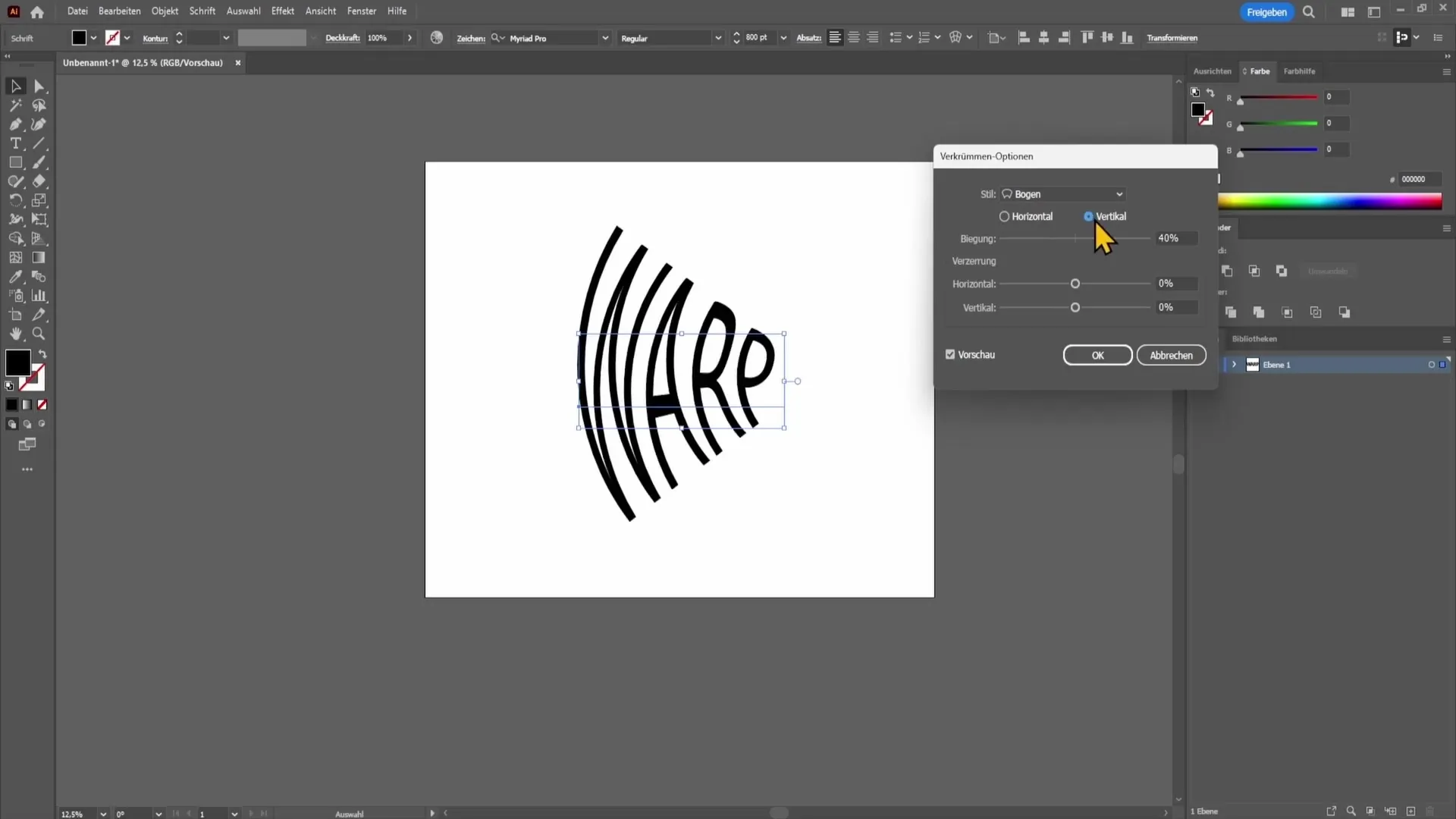Click the Freigeben share button
The image size is (1456, 819).
pyautogui.click(x=1266, y=12)
